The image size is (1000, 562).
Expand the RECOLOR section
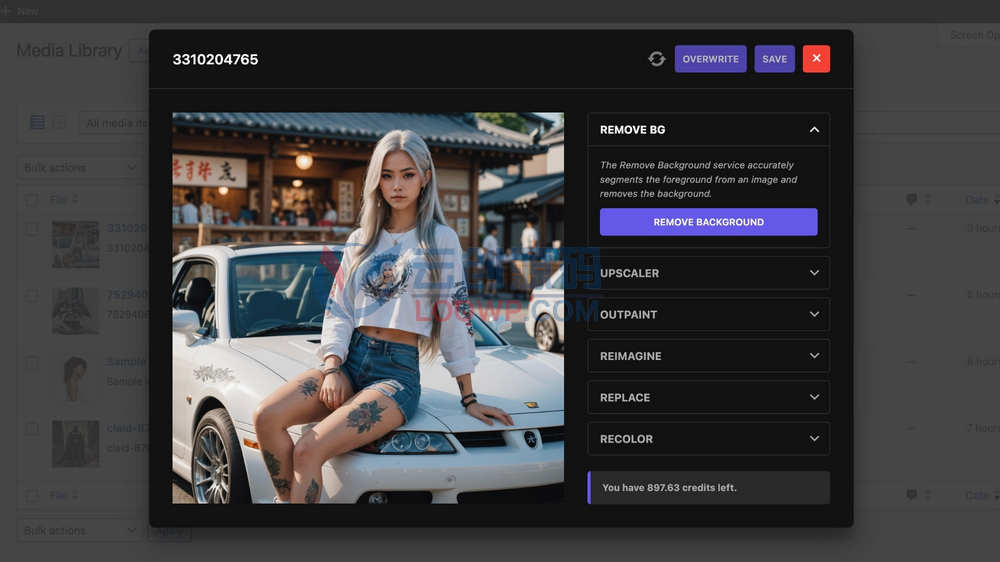point(709,439)
